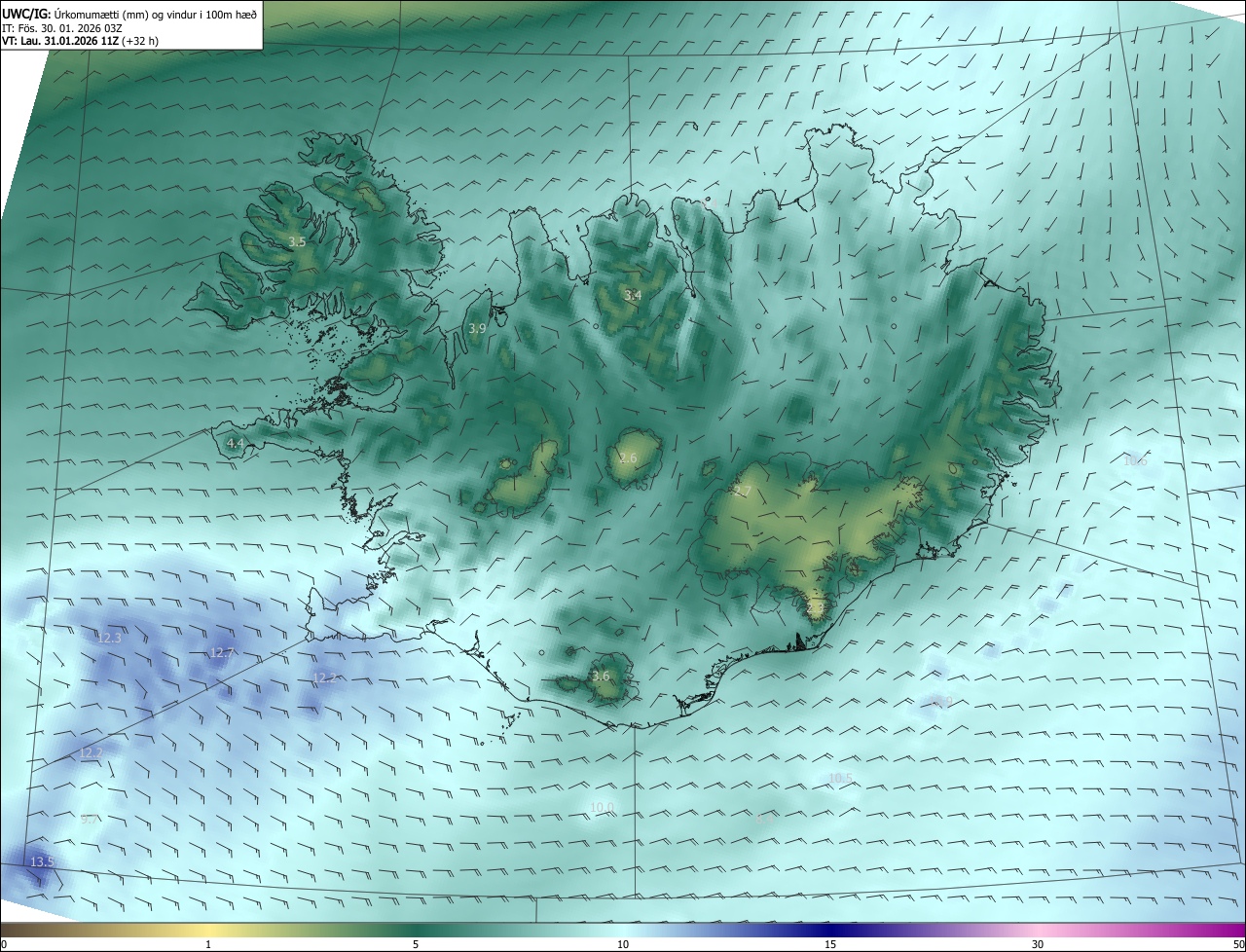Click the 2.6 label on Hofsjökull glacier
The image size is (1246, 952).
pos(628,458)
